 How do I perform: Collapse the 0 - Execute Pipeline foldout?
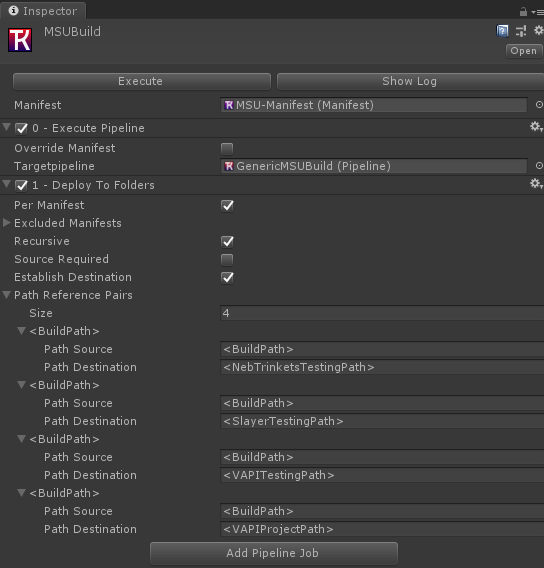pos(6,127)
